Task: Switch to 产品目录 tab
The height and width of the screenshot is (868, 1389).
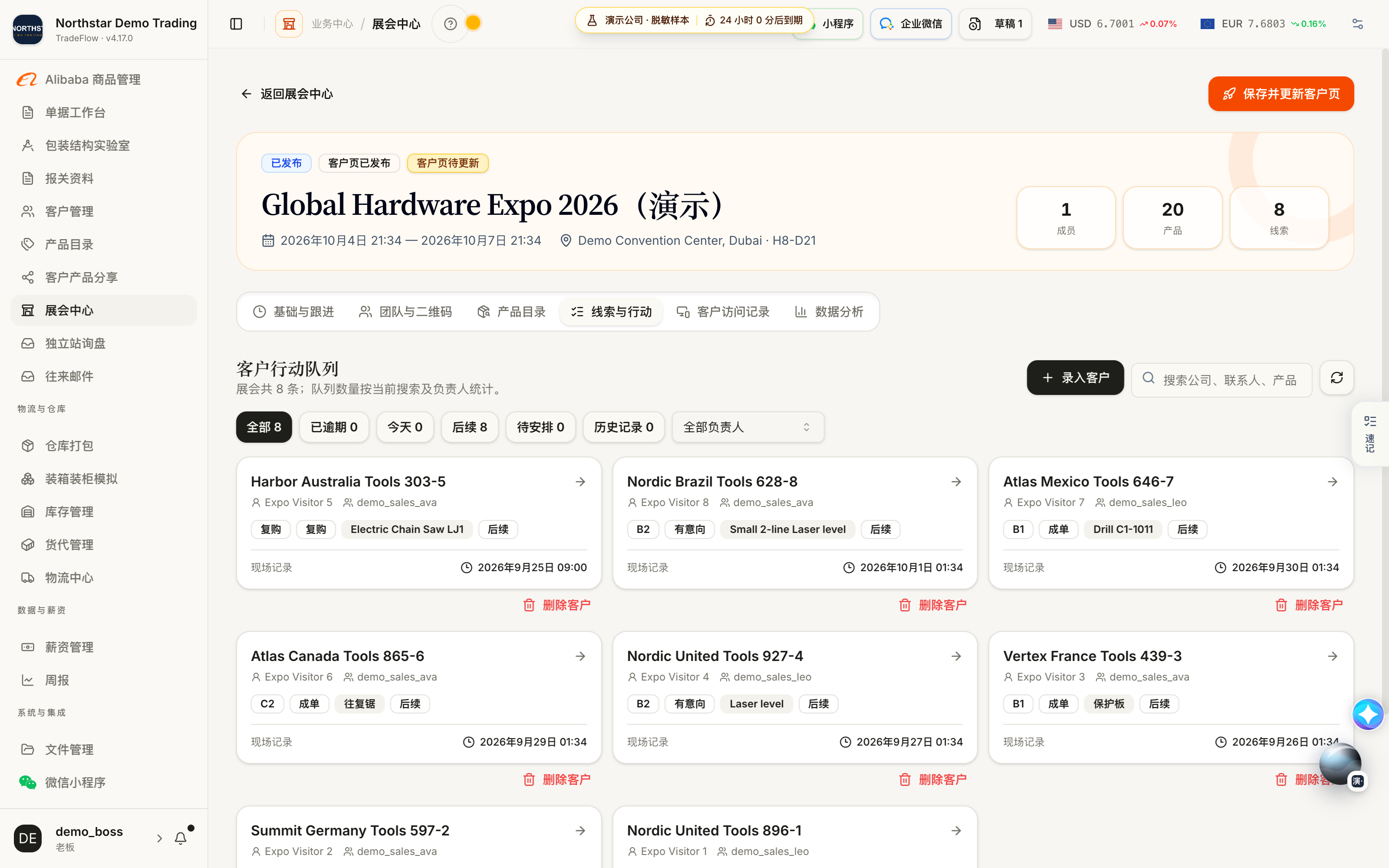Action: click(x=511, y=312)
